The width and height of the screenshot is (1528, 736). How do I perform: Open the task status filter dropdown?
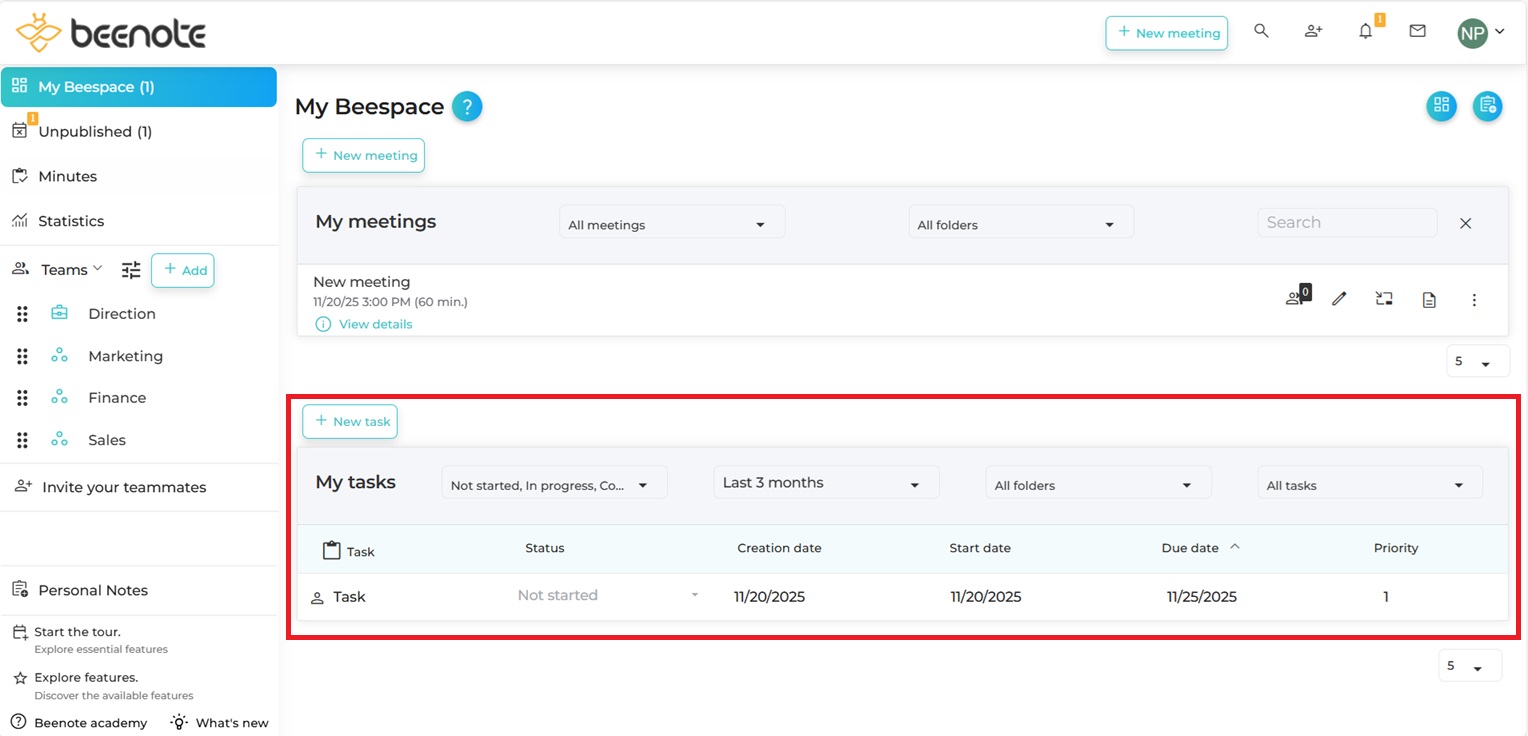click(553, 485)
